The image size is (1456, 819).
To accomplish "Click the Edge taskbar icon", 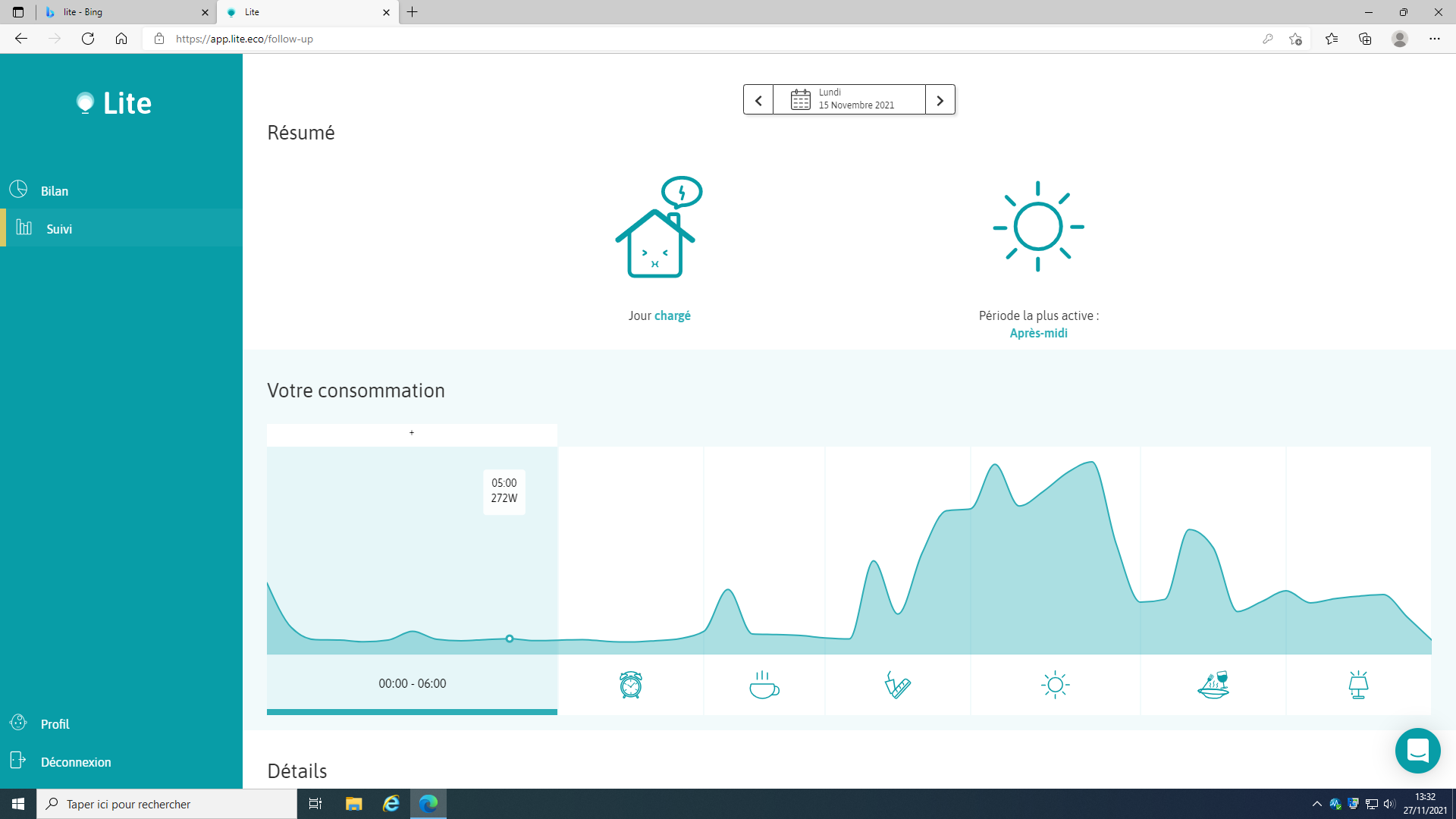I will (428, 804).
